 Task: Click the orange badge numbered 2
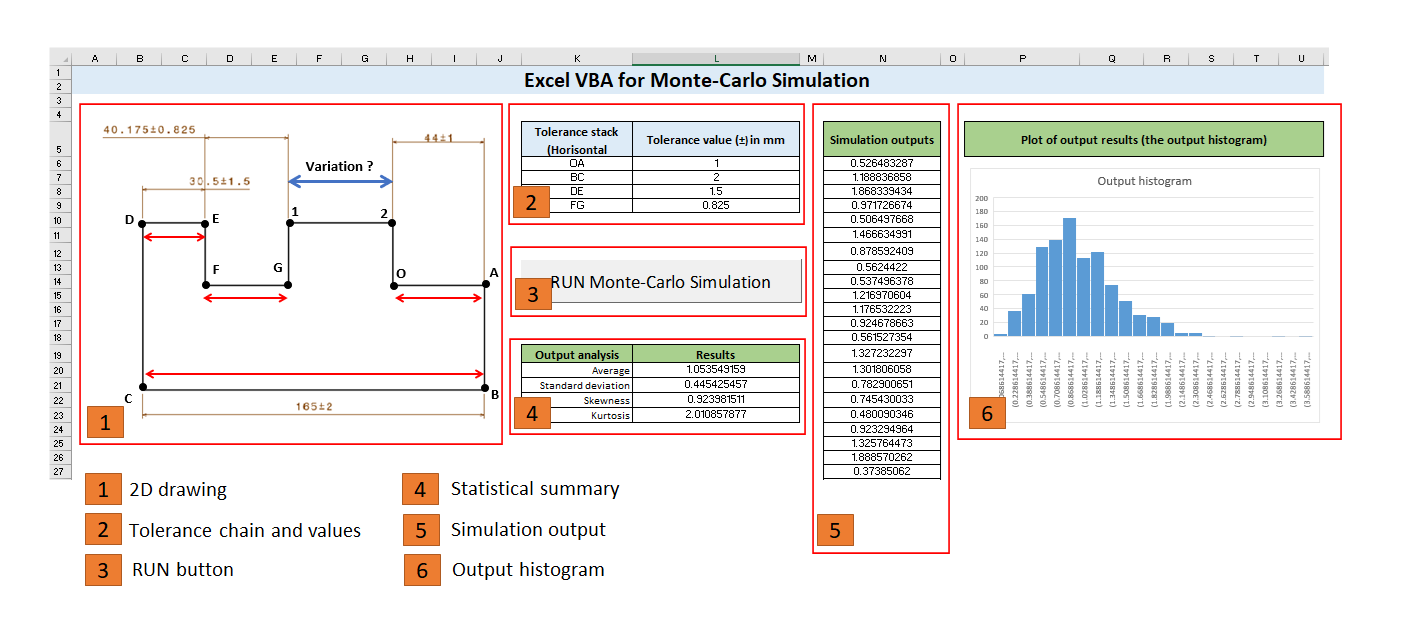pyautogui.click(x=533, y=200)
